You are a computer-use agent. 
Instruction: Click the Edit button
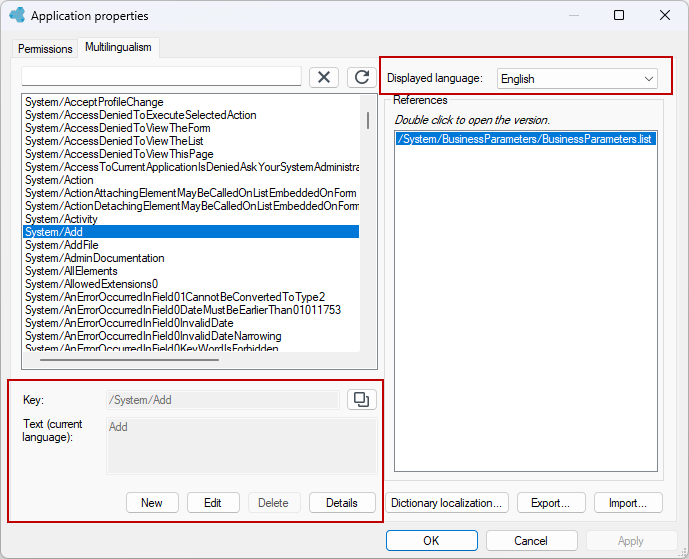[x=213, y=503]
